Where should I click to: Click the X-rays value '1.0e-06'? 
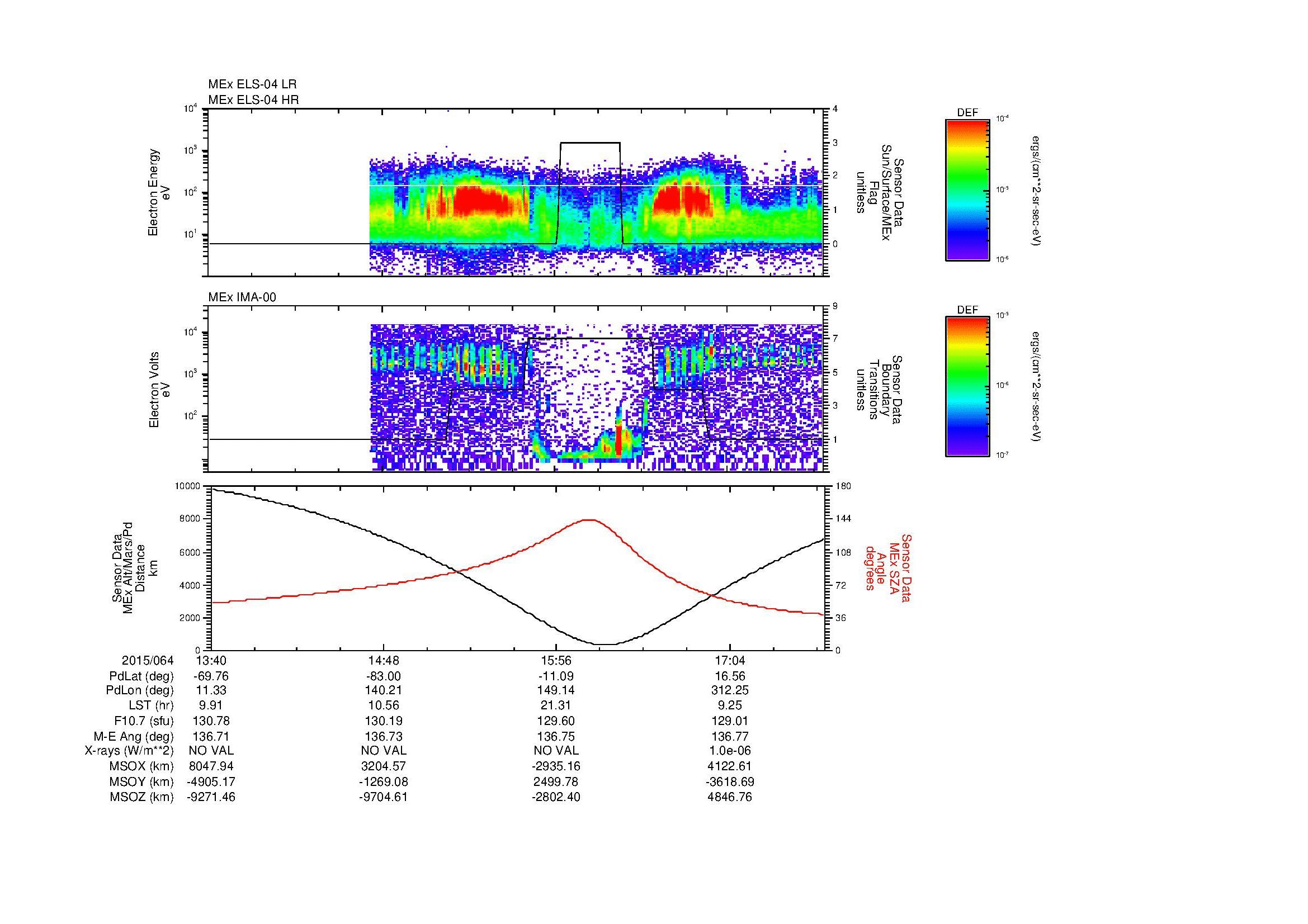730,751
